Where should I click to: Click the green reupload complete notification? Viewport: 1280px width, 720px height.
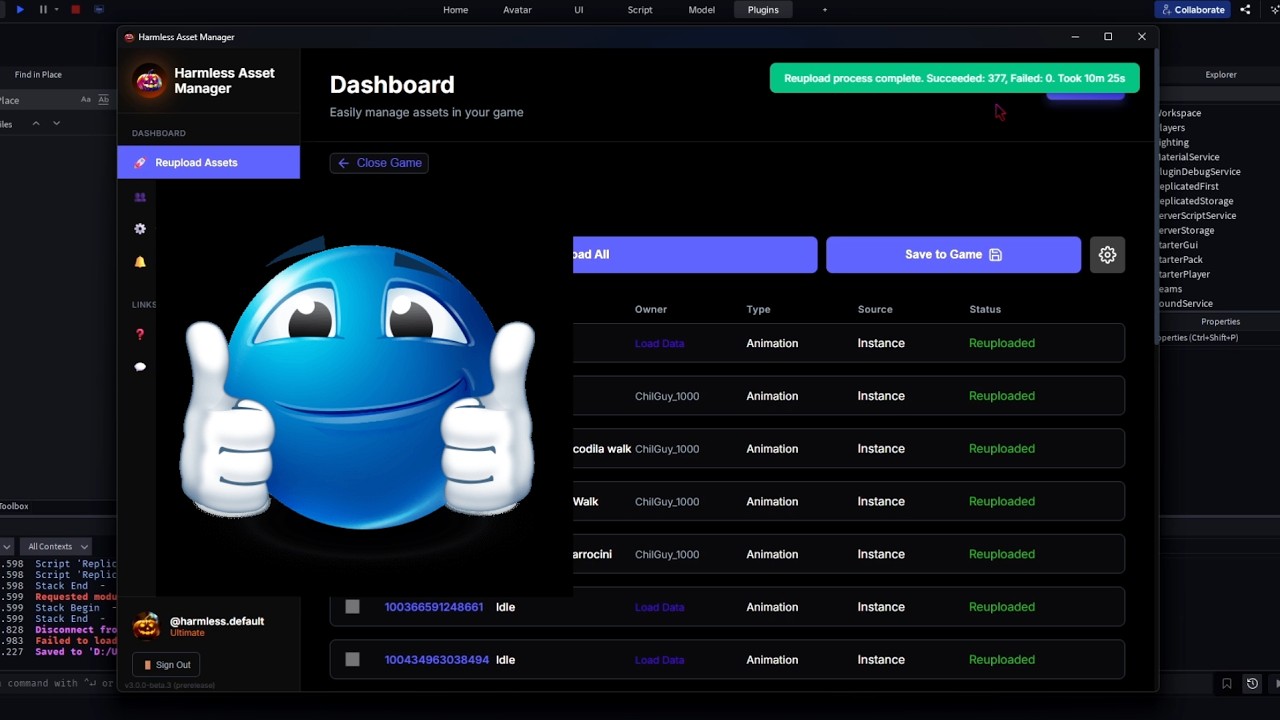(x=954, y=78)
